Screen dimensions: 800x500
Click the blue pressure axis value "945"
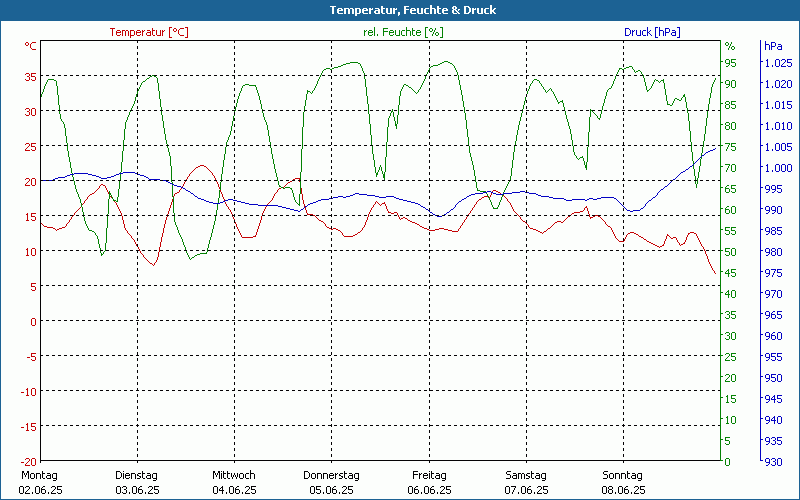773,399
